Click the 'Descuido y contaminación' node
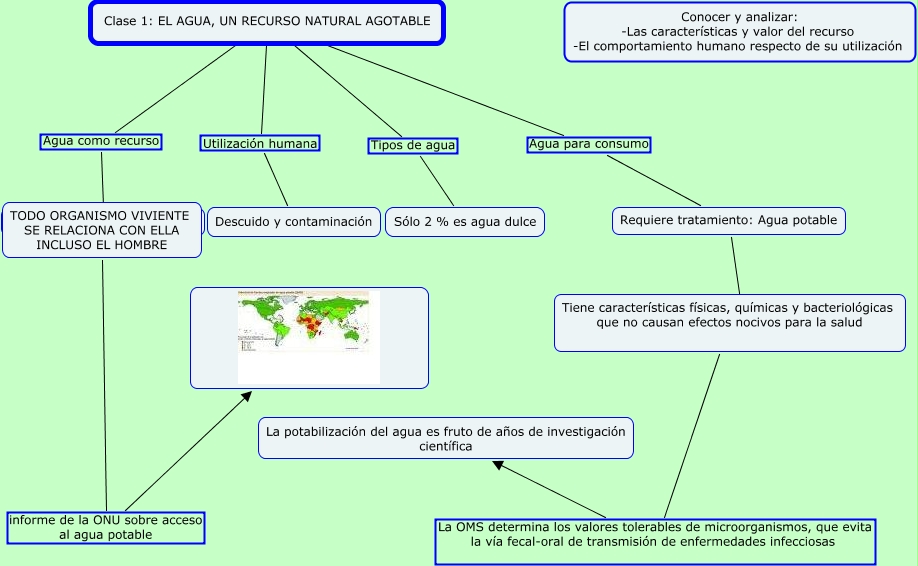 (x=293, y=222)
